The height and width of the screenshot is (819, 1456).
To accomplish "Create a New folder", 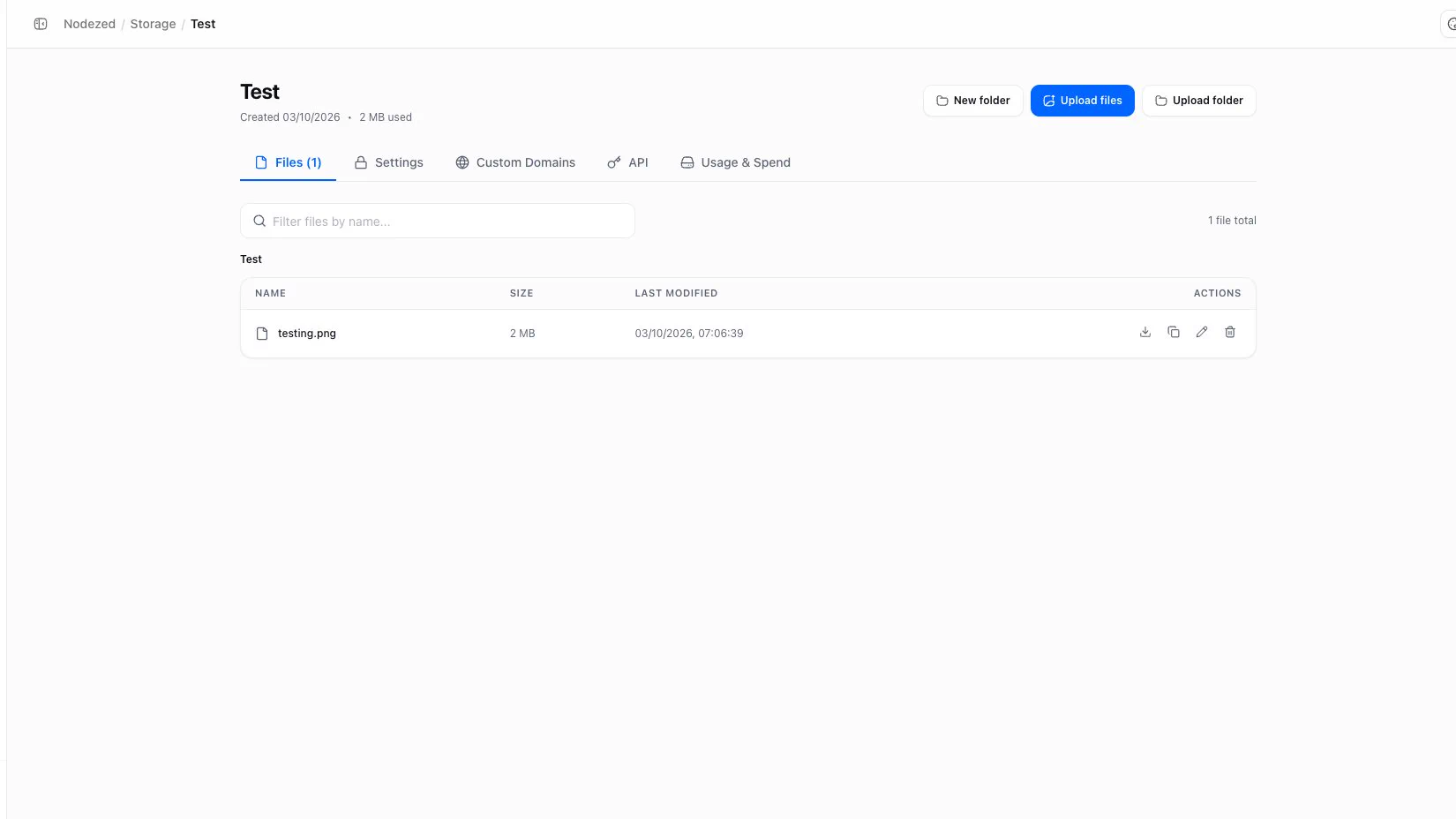I will (972, 101).
